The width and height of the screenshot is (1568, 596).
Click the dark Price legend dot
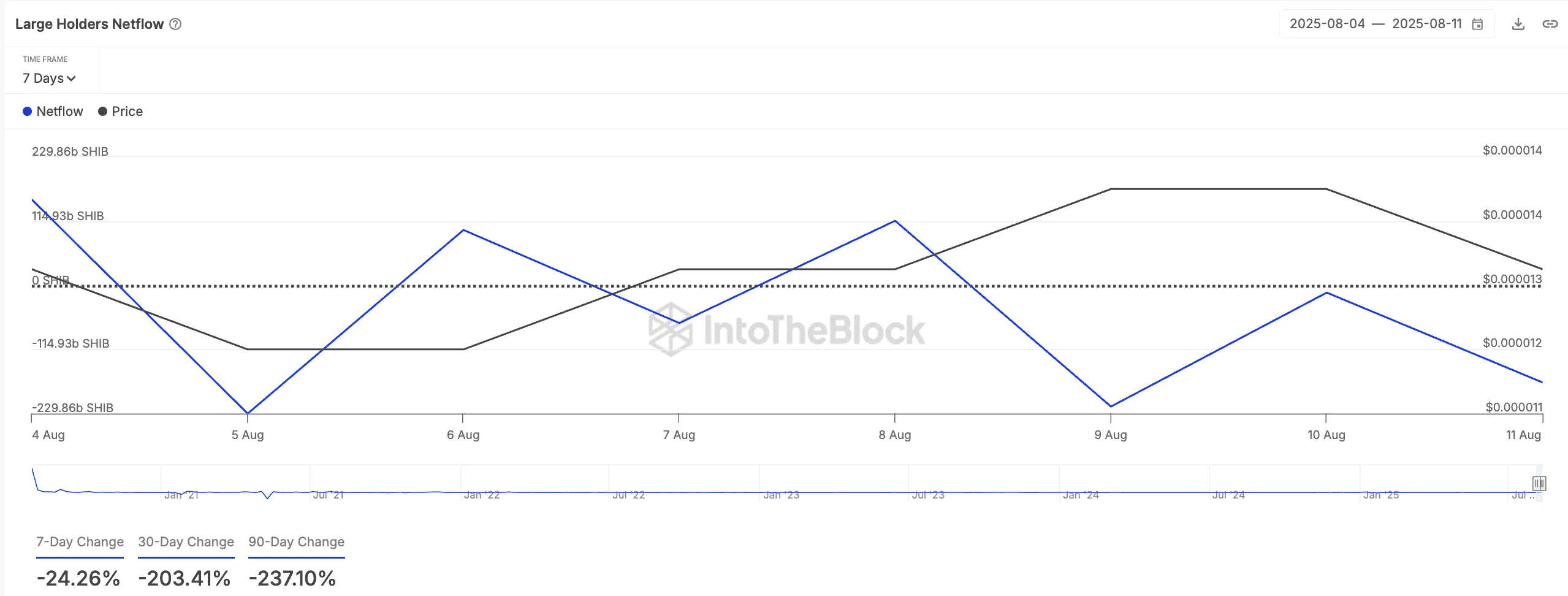tap(102, 112)
